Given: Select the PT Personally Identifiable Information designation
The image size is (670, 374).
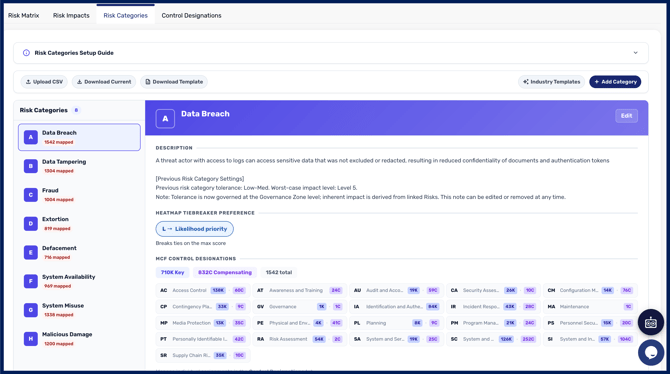Looking at the screenshot, I should 203,339.
